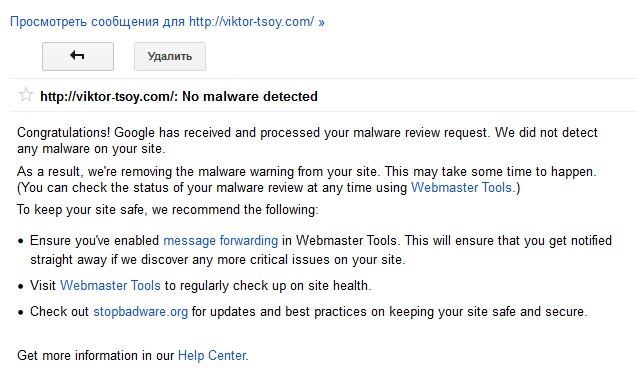Click 'to regularly check up on site health' text
The image size is (637, 380).
pyautogui.click(x=268, y=285)
